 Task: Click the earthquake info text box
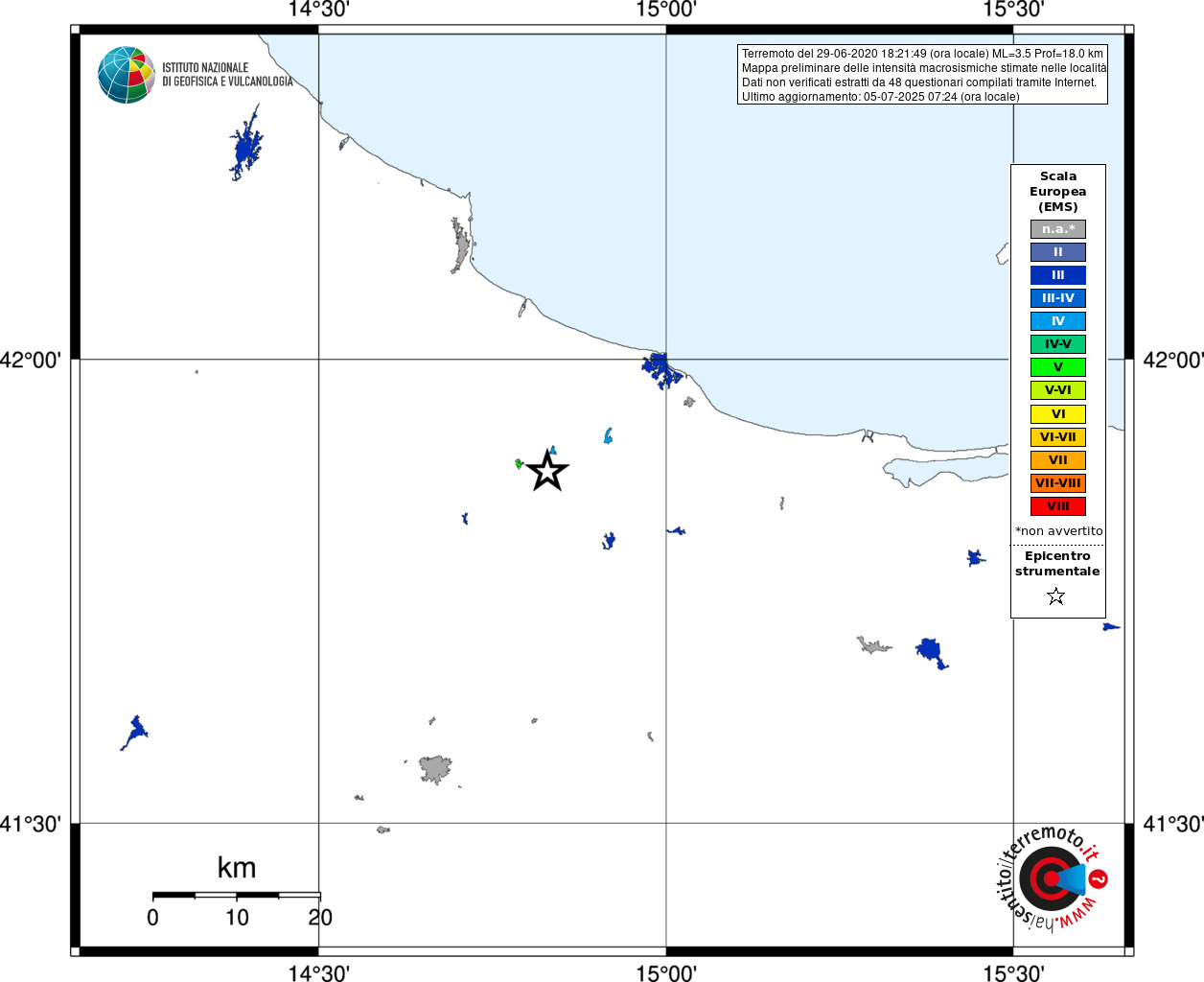click(922, 75)
